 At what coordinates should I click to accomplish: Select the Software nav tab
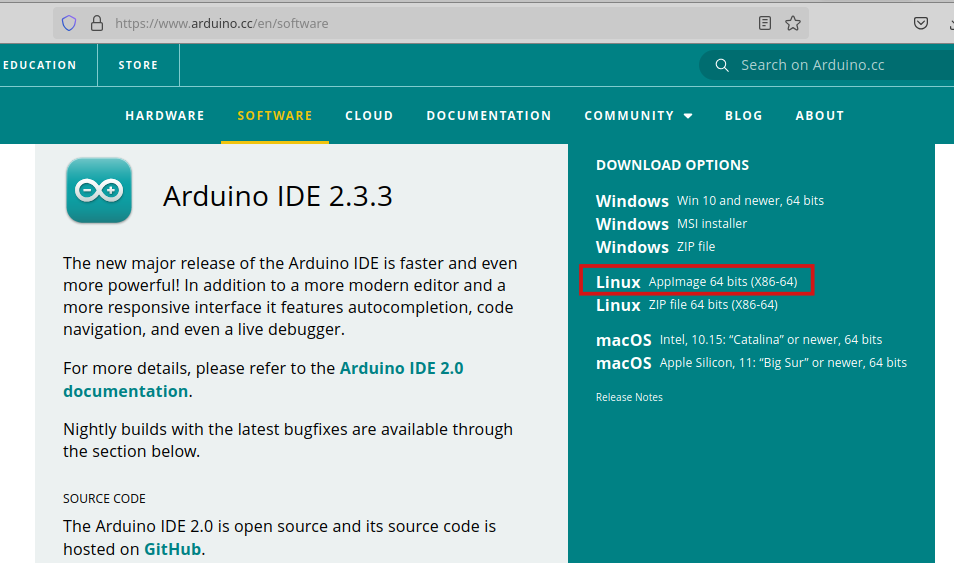tap(275, 116)
